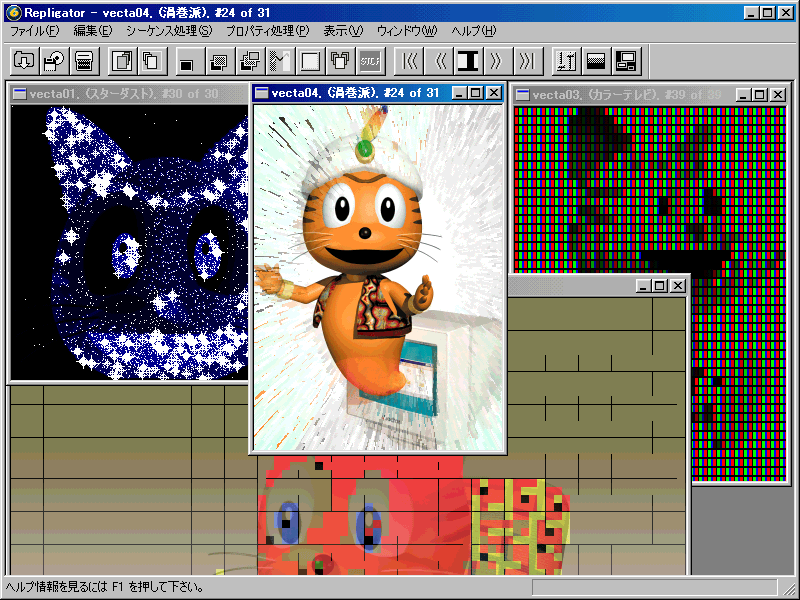Click the window layout toolbar icon

tap(626, 61)
